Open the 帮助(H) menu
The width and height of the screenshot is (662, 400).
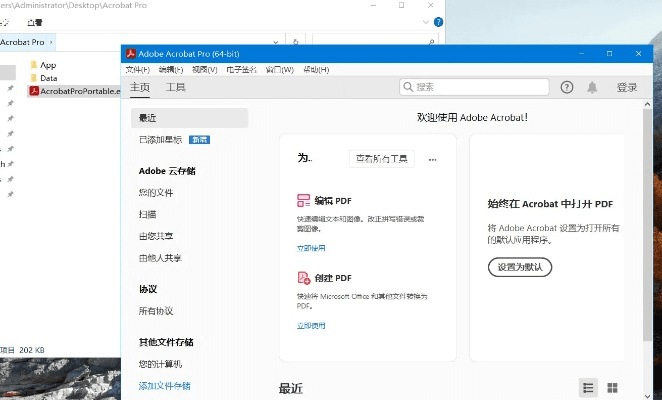coord(316,70)
